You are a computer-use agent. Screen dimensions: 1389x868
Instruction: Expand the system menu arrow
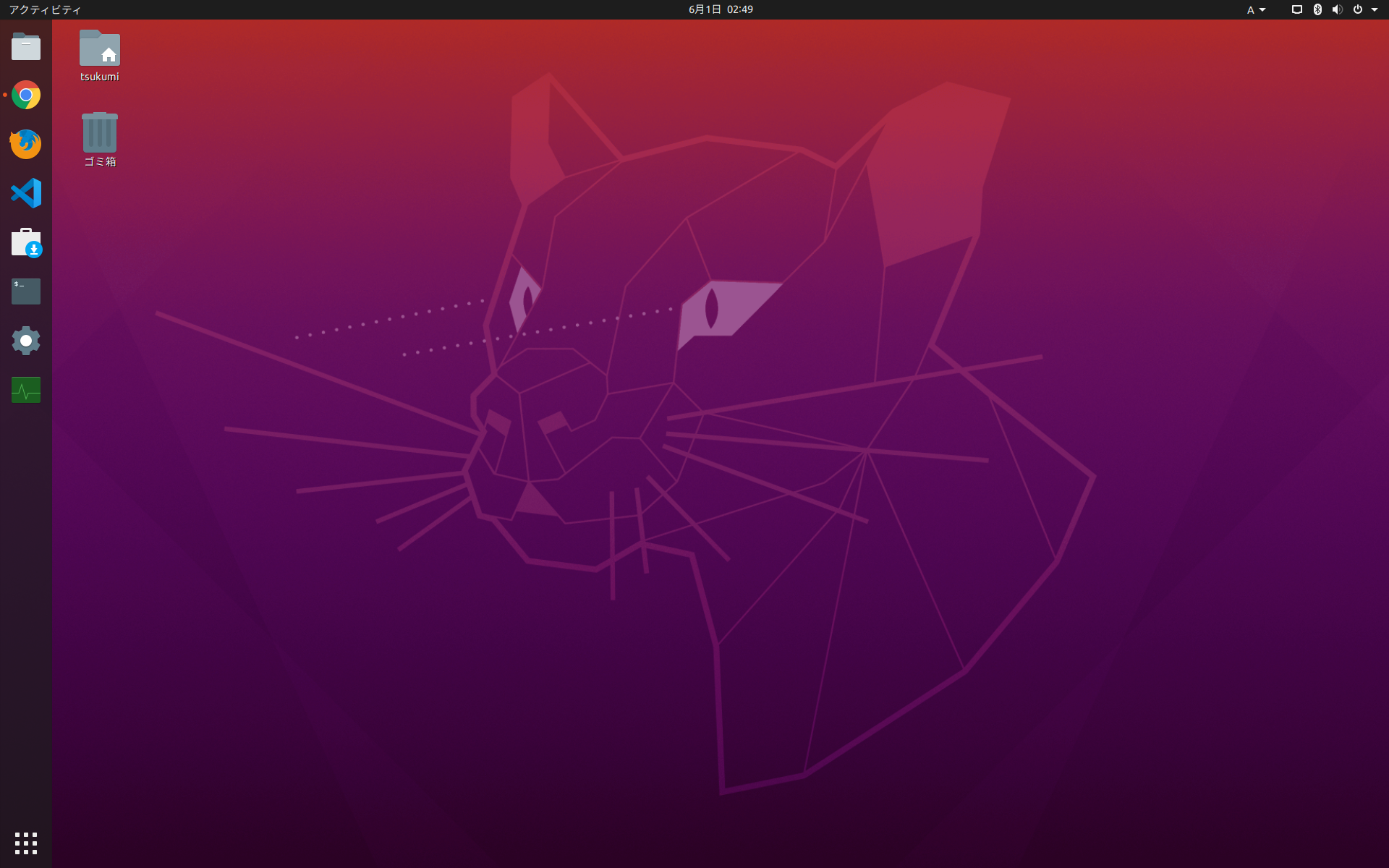click(1375, 9)
